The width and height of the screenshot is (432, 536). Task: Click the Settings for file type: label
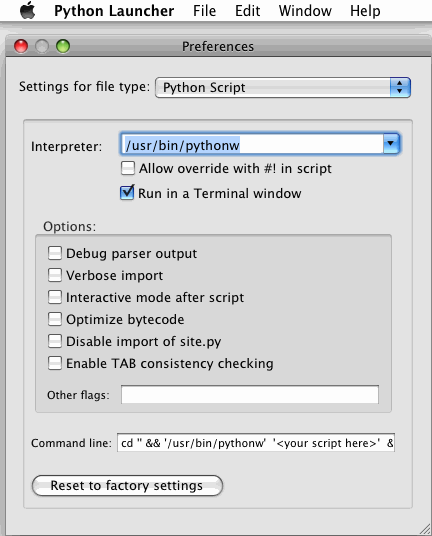[x=84, y=86]
